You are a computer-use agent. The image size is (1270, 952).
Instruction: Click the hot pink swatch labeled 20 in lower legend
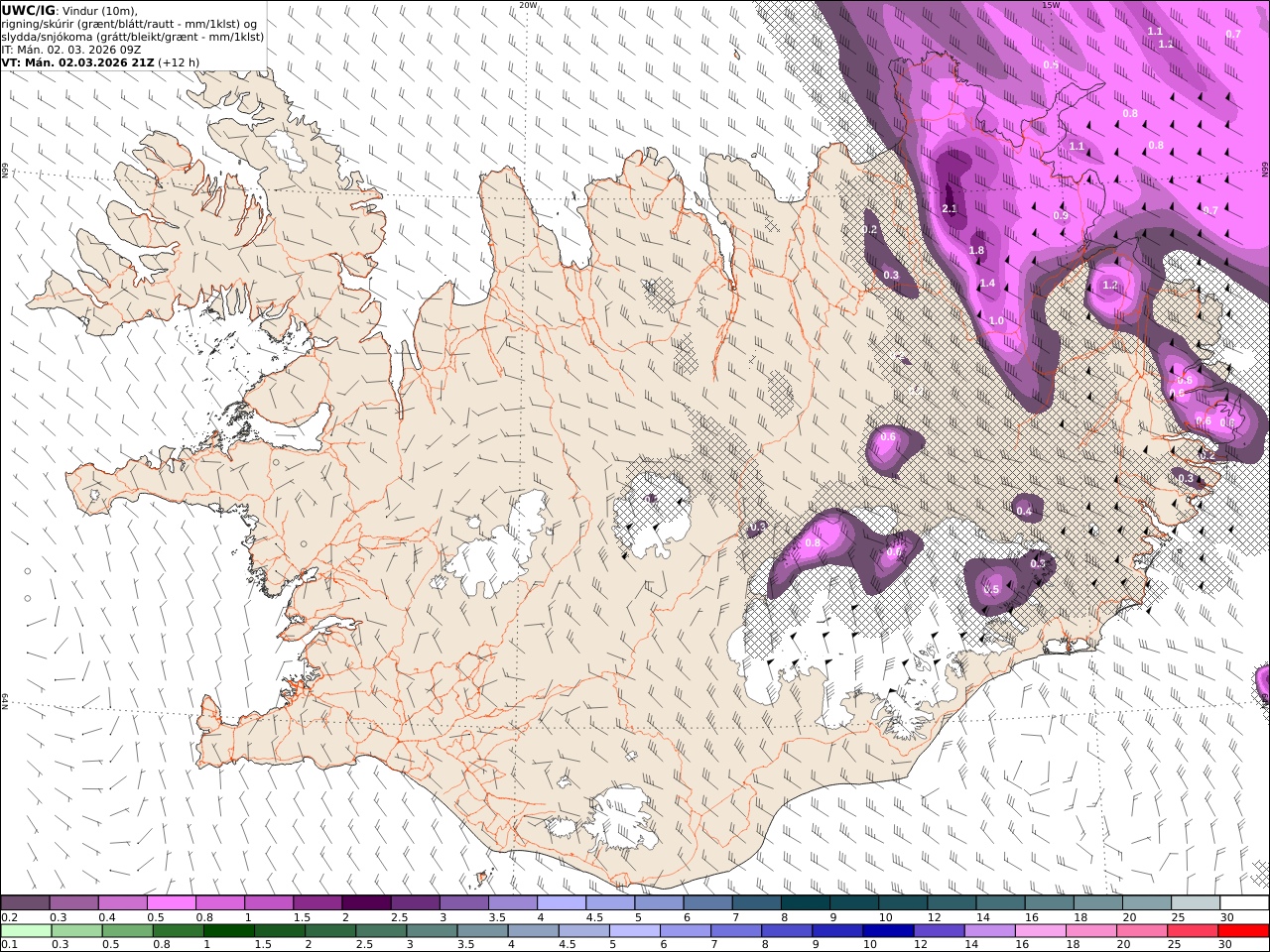1143,931
